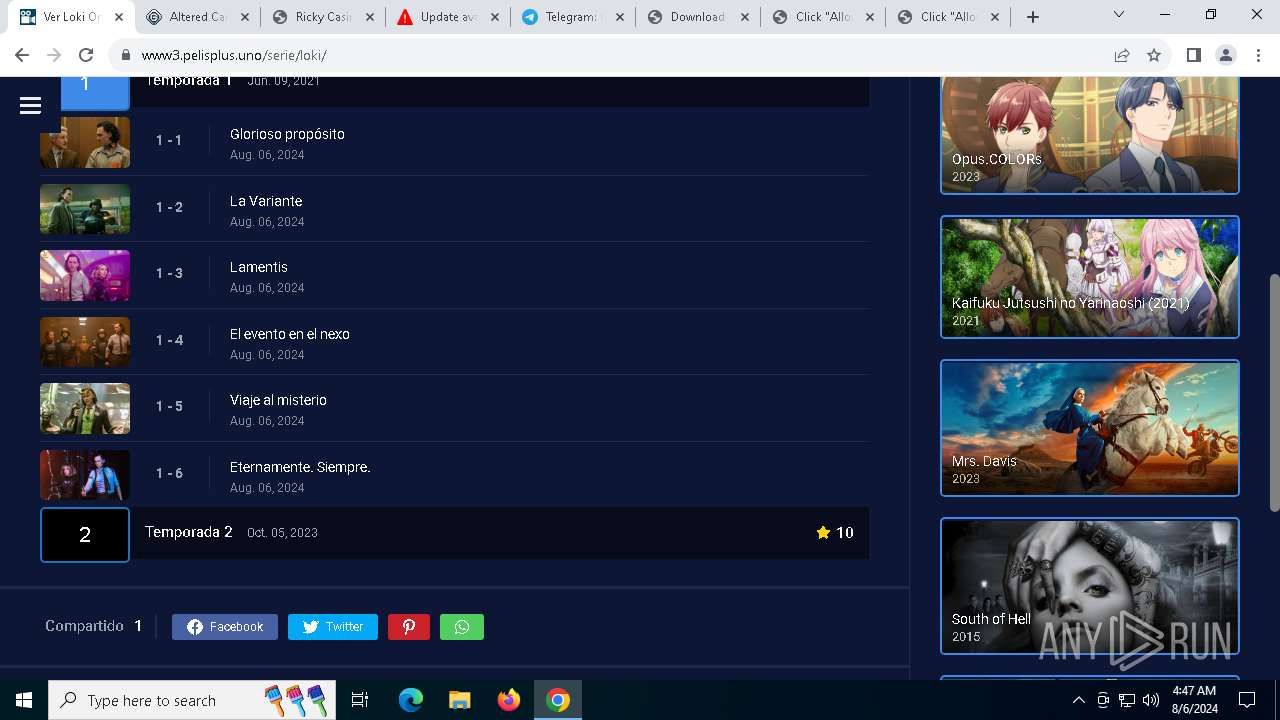1280x720 pixels.
Task: Close the Ver Loki tab
Action: (118, 17)
